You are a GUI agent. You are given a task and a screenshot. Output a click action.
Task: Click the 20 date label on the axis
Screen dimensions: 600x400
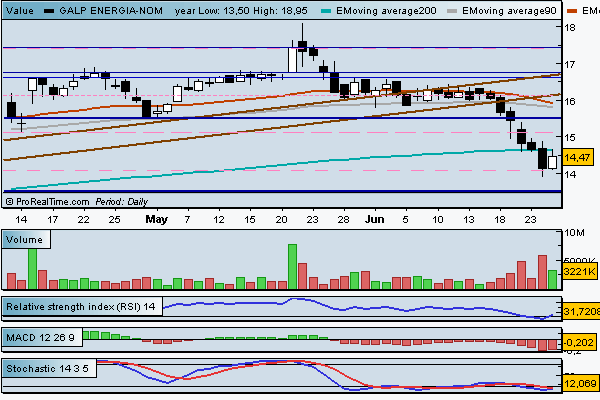point(281,219)
